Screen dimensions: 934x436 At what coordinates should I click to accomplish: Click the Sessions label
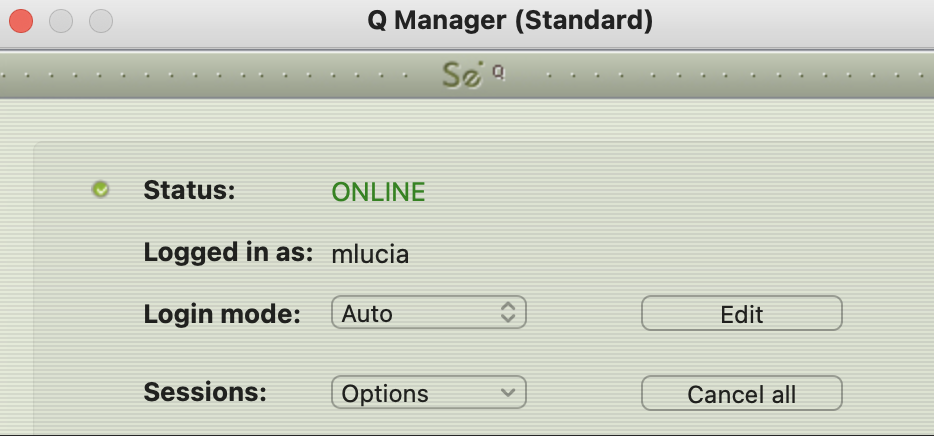pyautogui.click(x=205, y=392)
